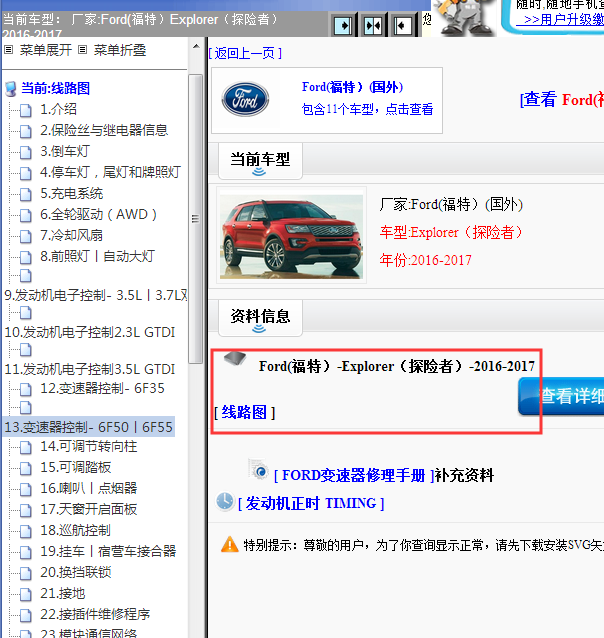Click the 年份:2016-2017 red text
This screenshot has width=604, height=638.
425,260
